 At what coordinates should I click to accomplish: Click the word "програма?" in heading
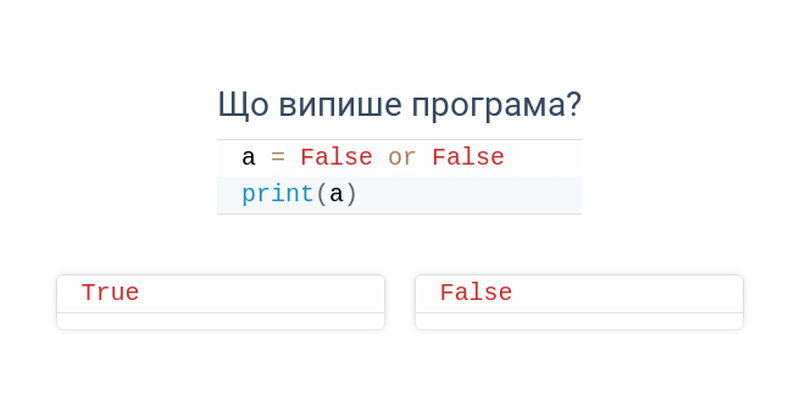coord(496,106)
